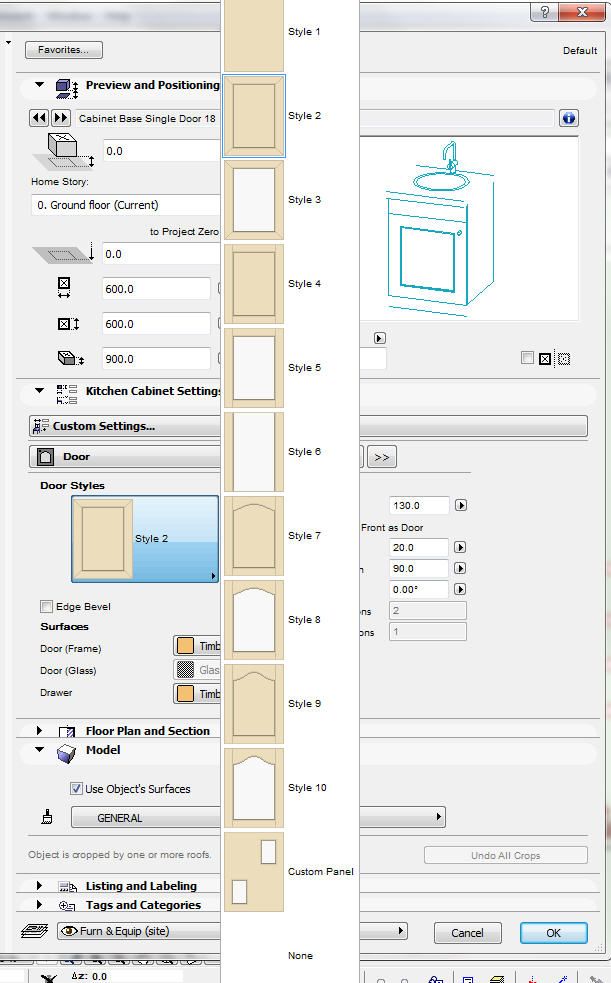This screenshot has width=611, height=983.
Task: Click arrow below 3D preview
Action: tap(380, 338)
